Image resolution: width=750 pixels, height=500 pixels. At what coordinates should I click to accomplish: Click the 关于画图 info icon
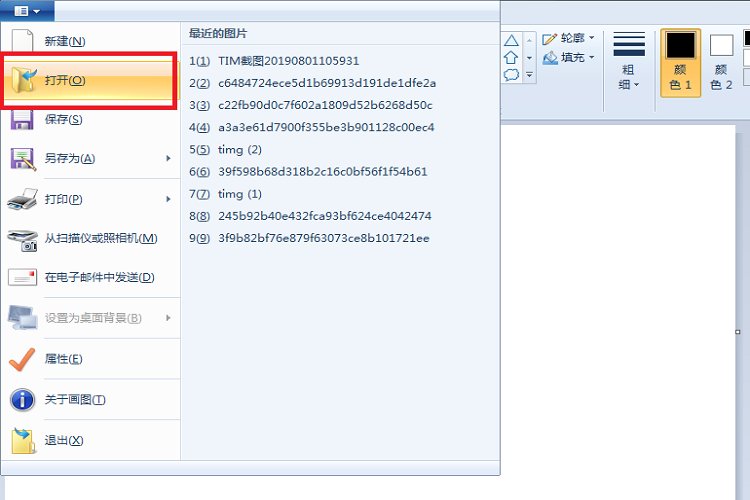tap(22, 399)
